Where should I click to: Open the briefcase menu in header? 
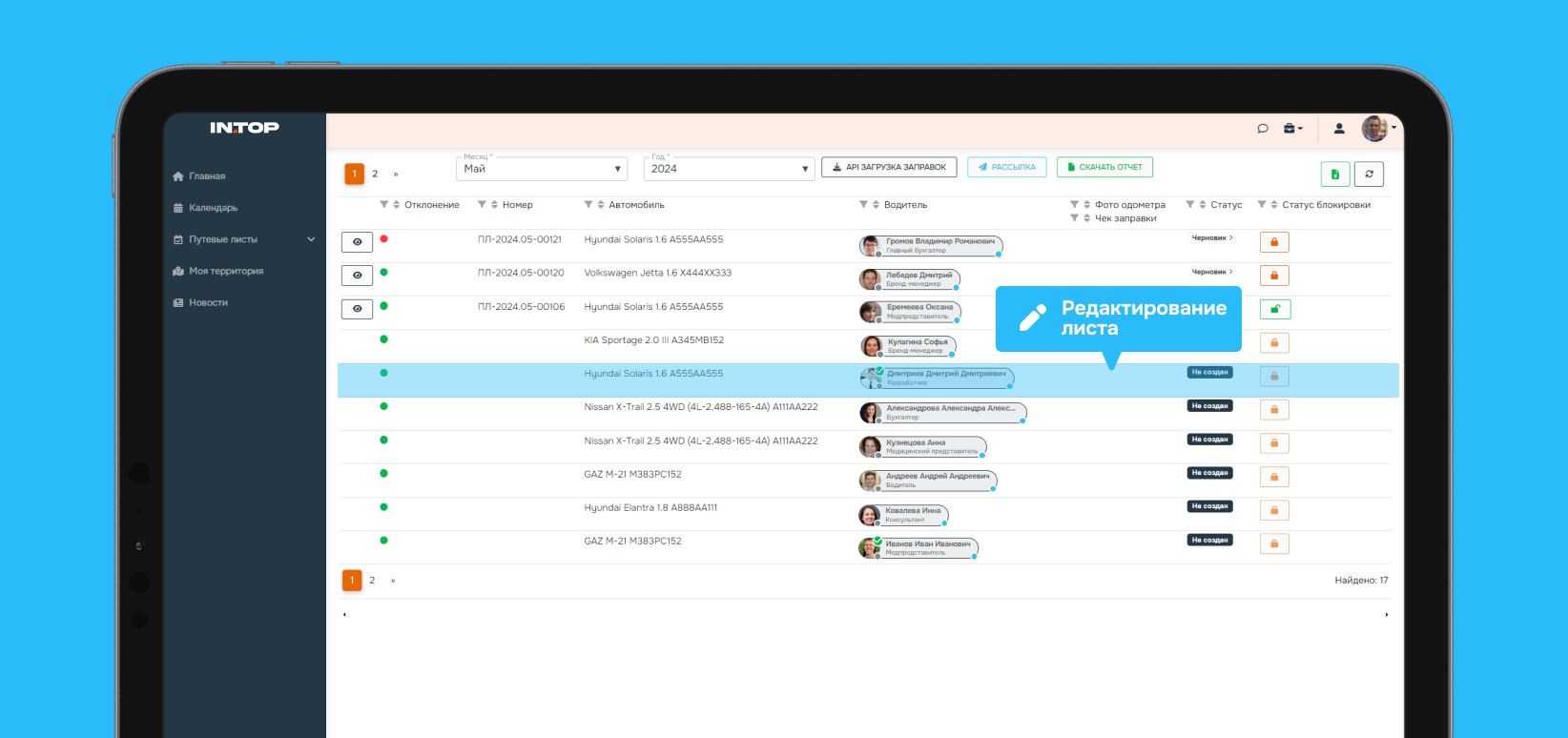1292,129
